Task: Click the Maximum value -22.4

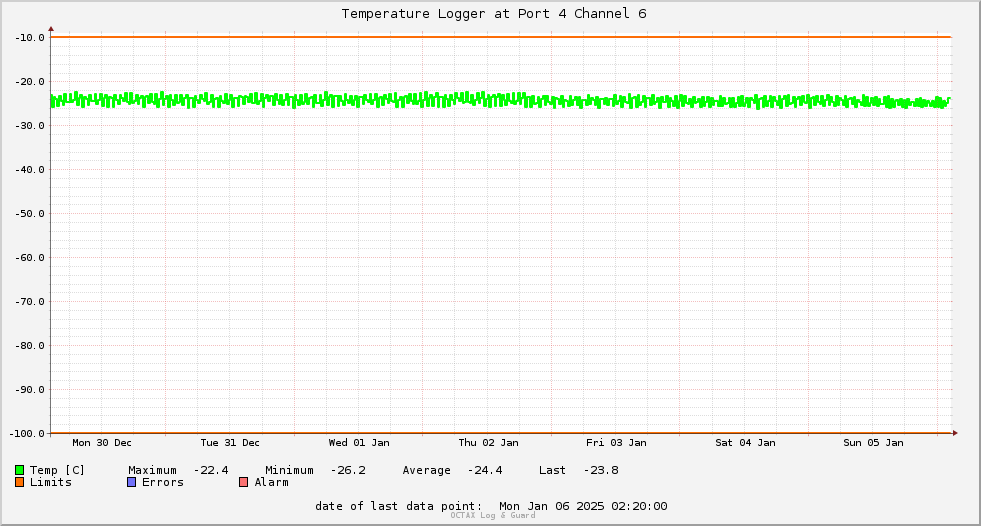Action: click(211, 470)
